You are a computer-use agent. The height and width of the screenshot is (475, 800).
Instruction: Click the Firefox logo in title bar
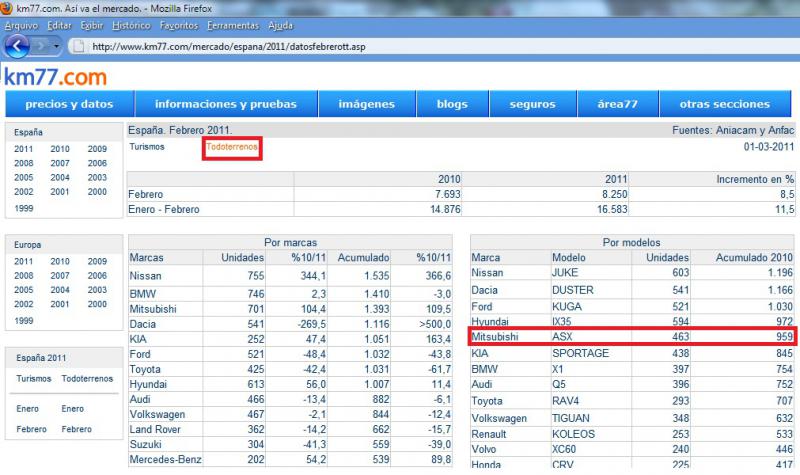click(6, 8)
